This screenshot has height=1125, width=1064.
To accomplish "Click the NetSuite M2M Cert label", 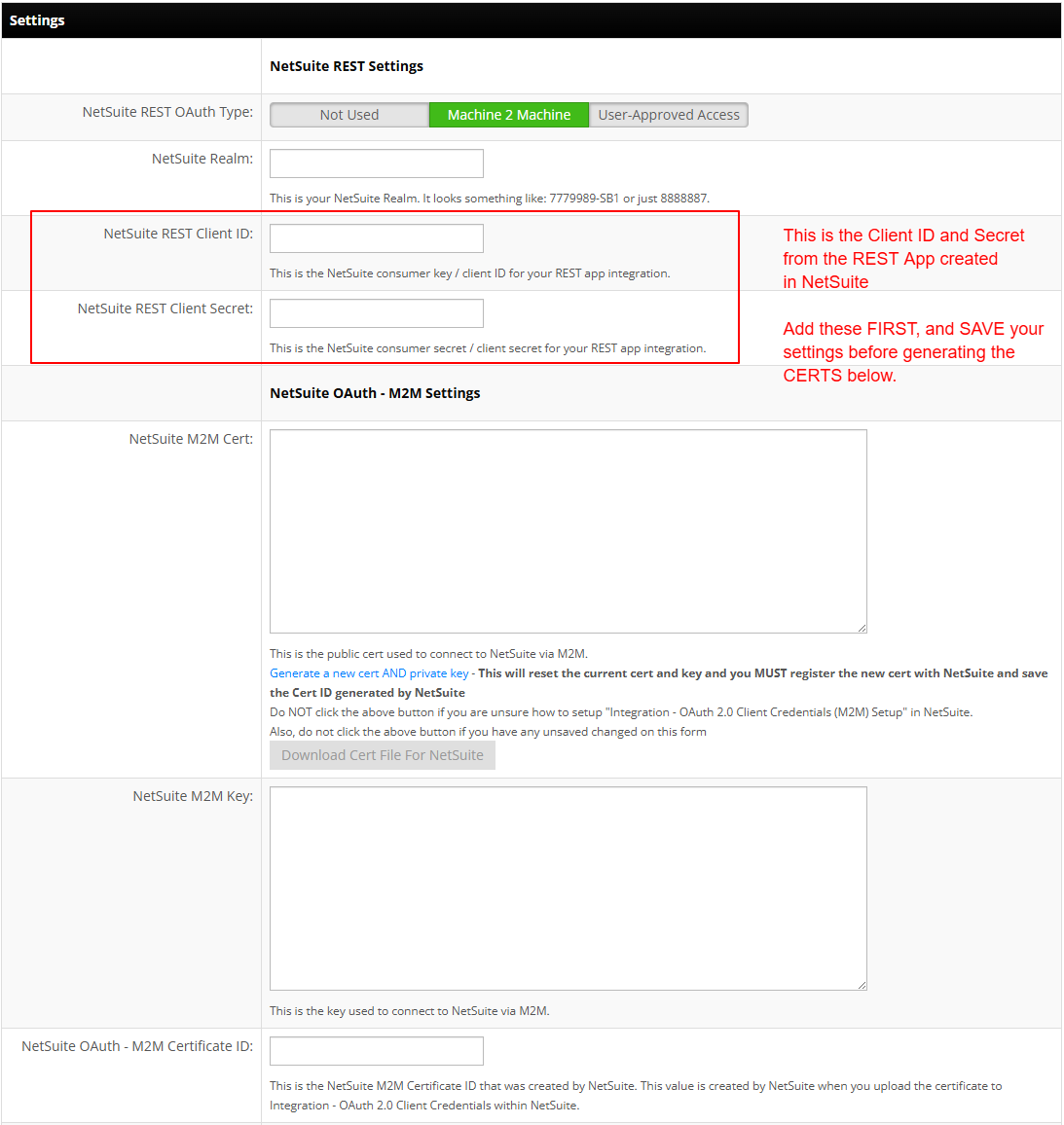I will (x=192, y=439).
